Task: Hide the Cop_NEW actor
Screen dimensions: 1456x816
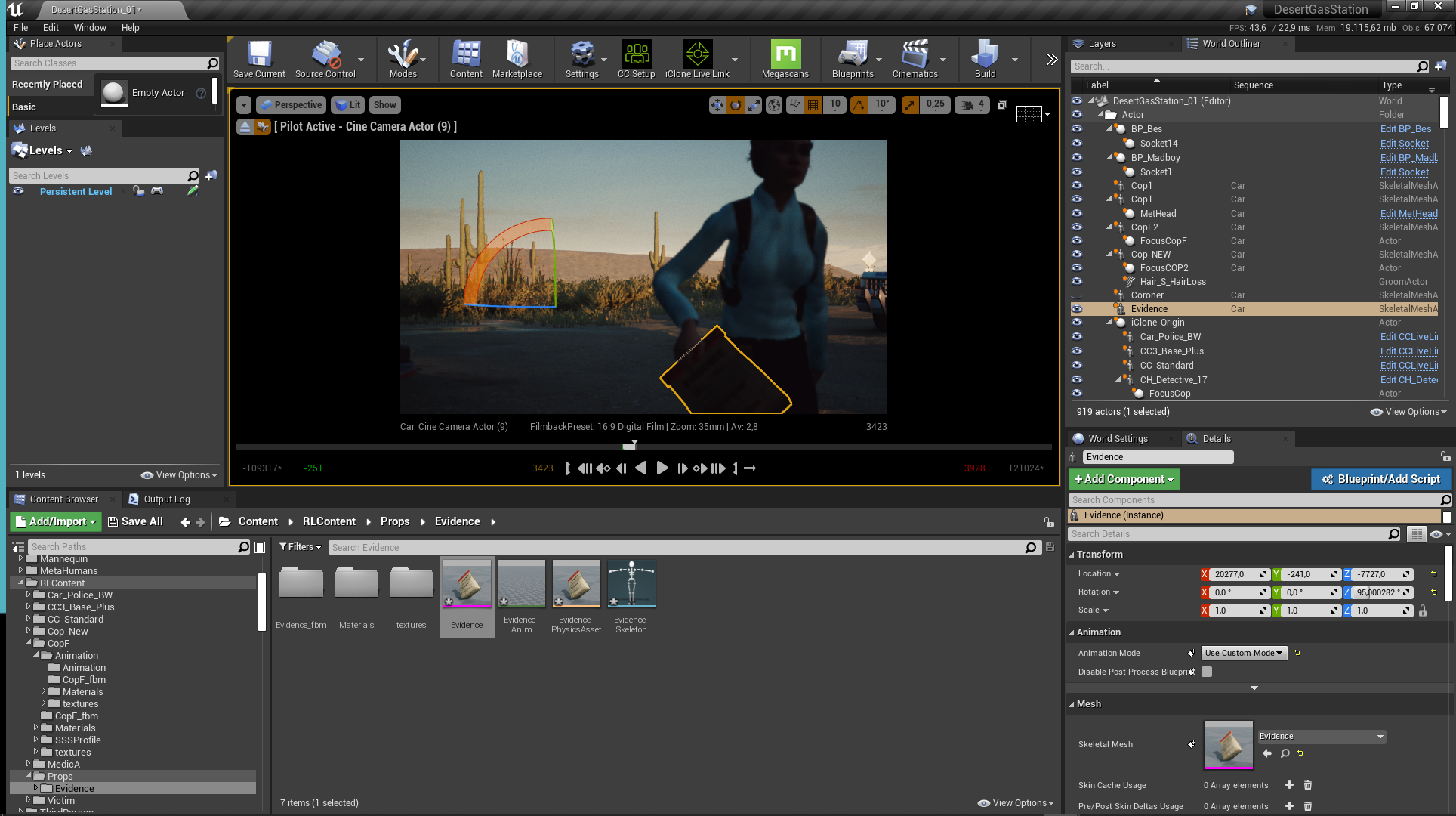Action: pyautogui.click(x=1077, y=255)
